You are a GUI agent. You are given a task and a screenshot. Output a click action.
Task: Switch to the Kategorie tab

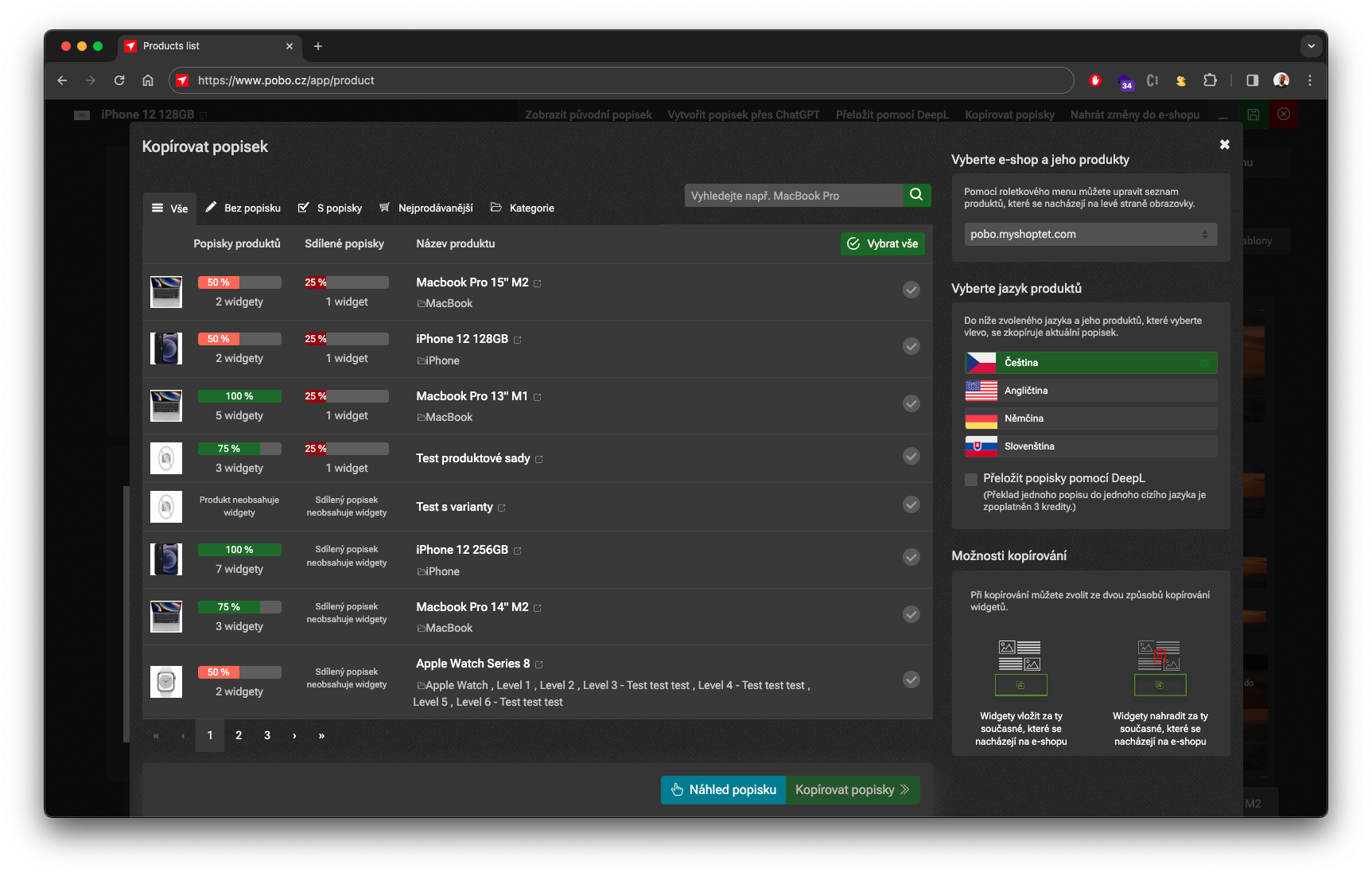(x=523, y=208)
